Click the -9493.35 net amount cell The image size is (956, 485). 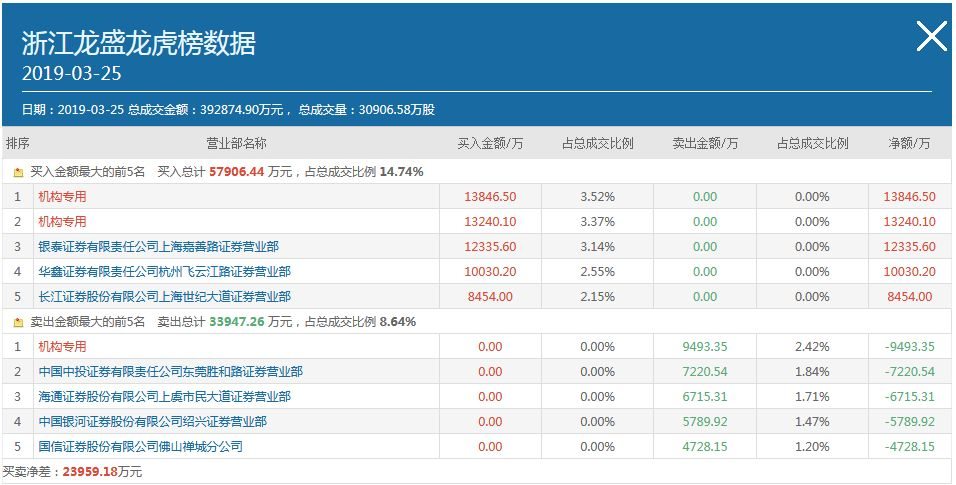(x=909, y=347)
